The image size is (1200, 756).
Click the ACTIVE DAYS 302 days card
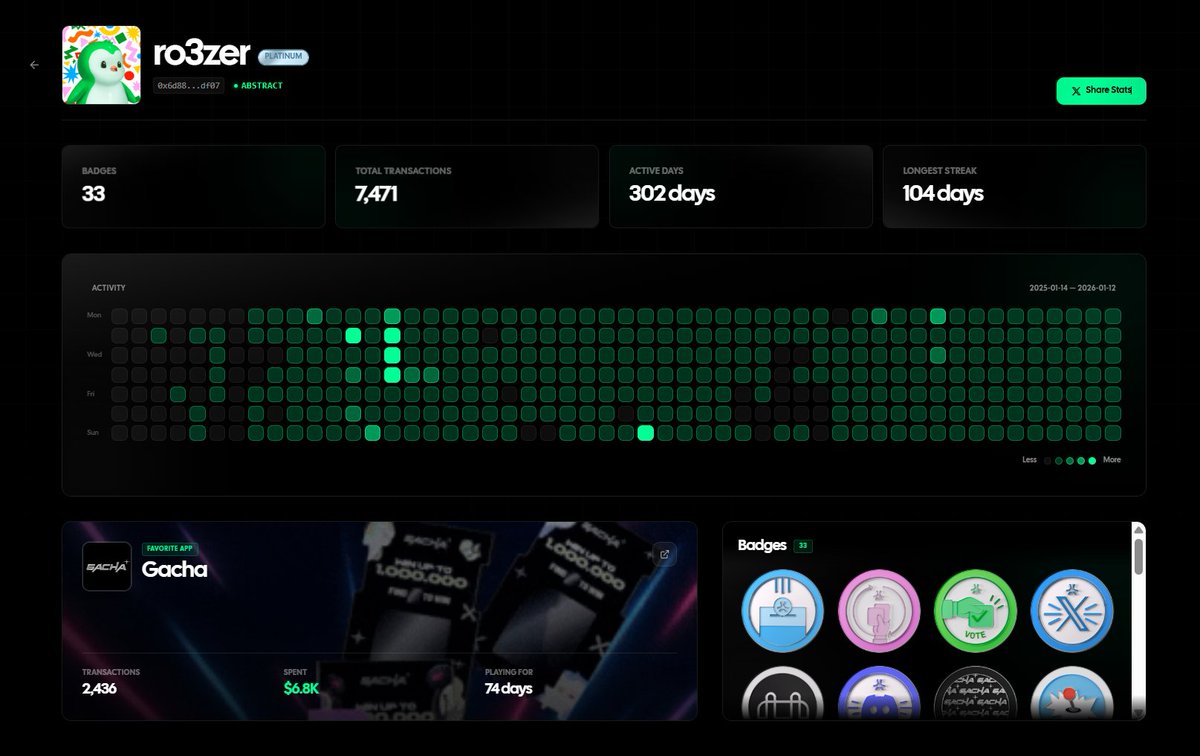[740, 186]
